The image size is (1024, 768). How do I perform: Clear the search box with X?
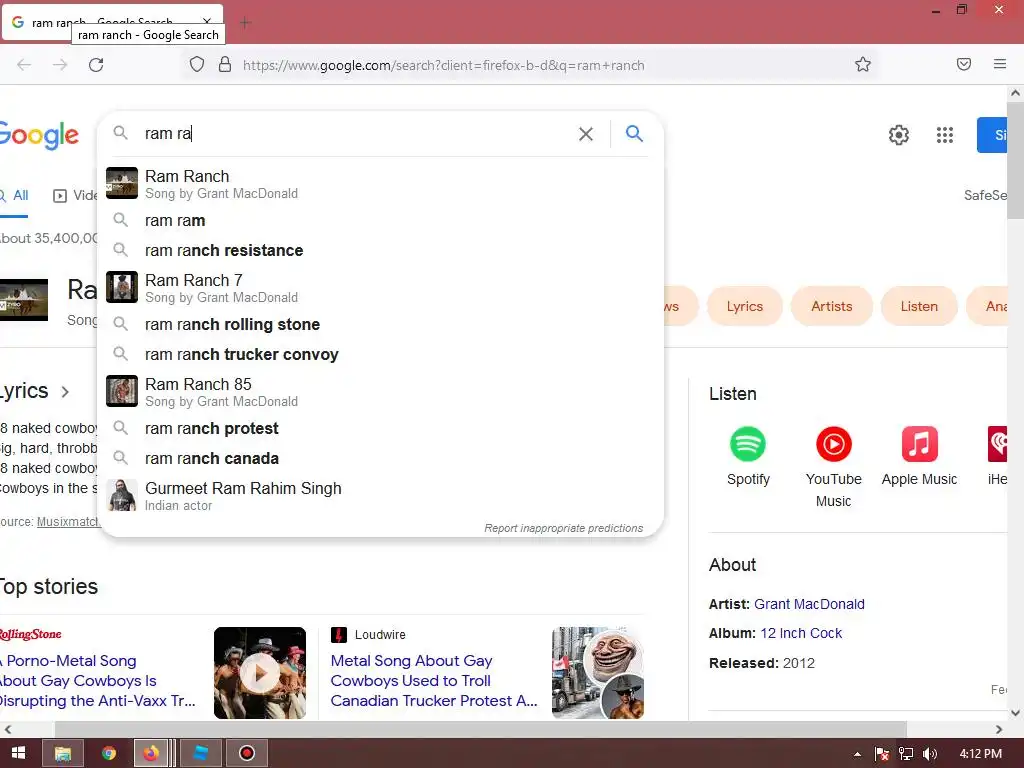tap(586, 134)
